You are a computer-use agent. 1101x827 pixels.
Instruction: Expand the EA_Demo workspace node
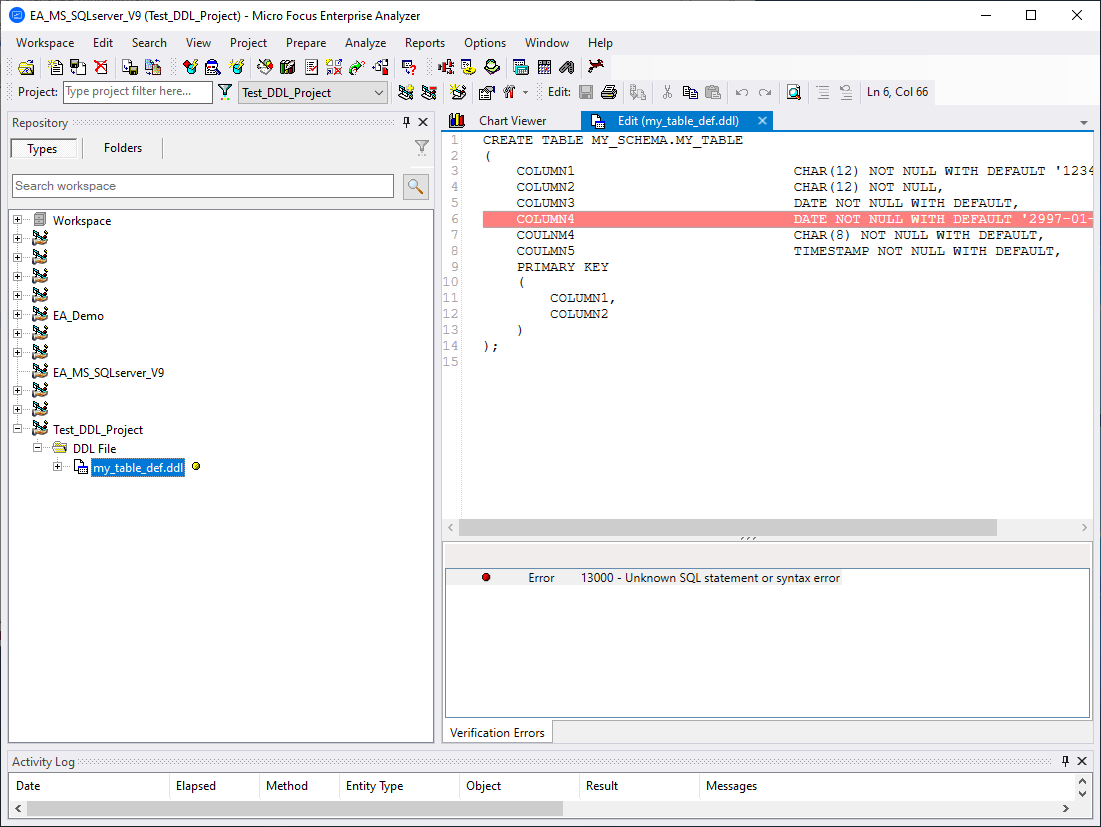16,315
